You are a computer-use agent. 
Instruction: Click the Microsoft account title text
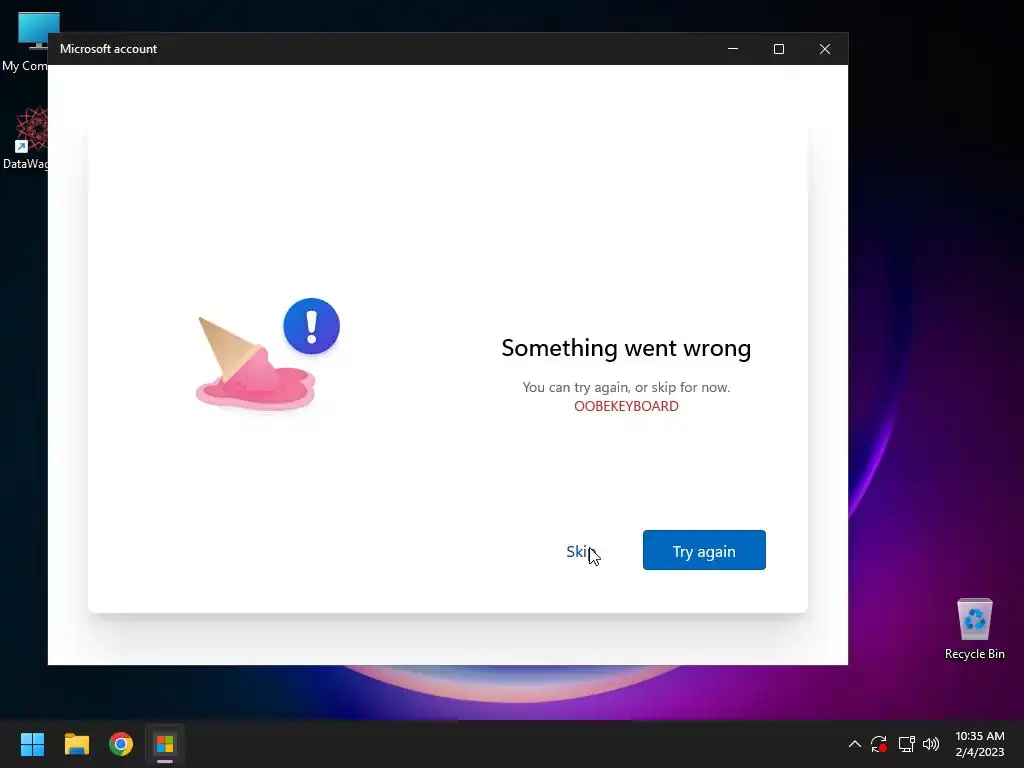(108, 49)
